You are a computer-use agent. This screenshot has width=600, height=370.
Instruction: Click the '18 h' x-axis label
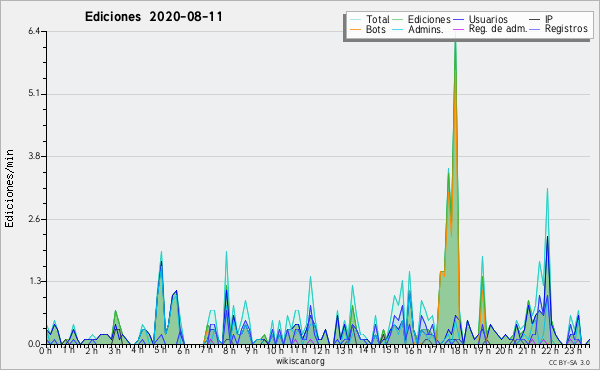(x=459, y=350)
